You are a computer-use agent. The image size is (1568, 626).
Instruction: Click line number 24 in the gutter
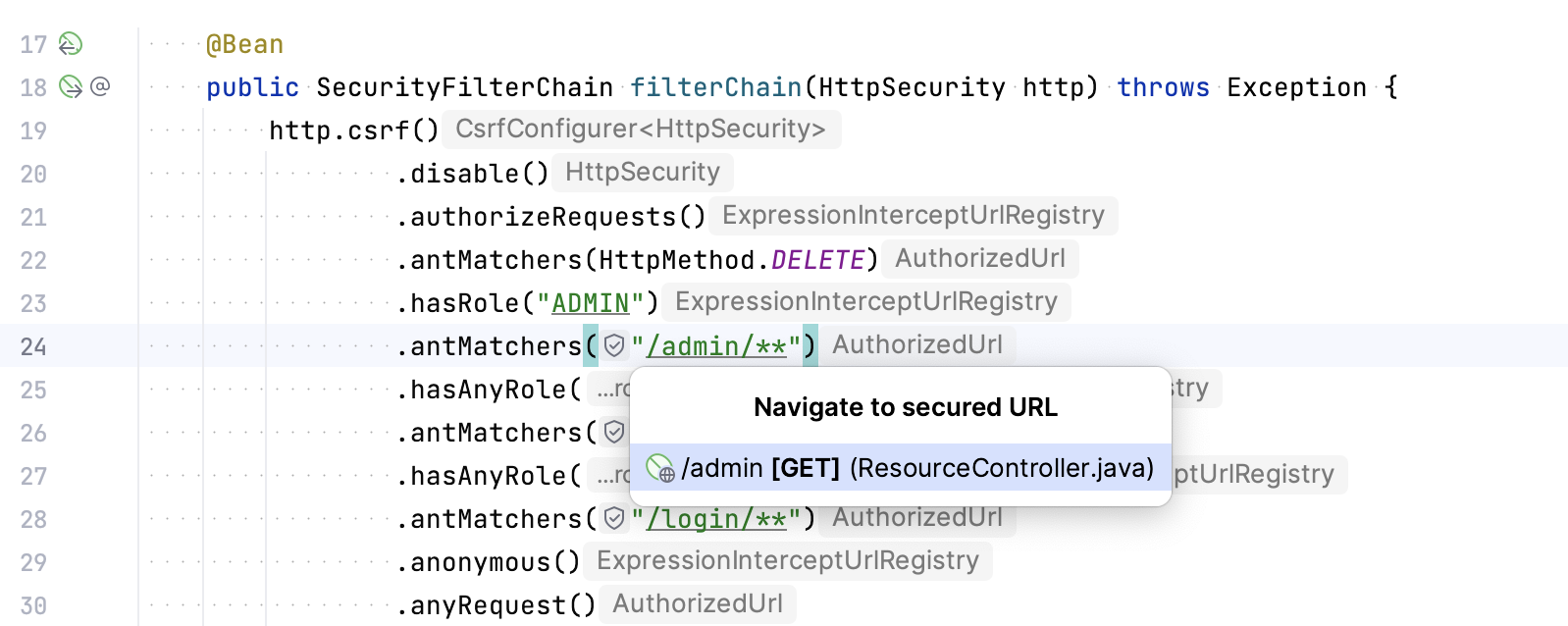[32, 346]
